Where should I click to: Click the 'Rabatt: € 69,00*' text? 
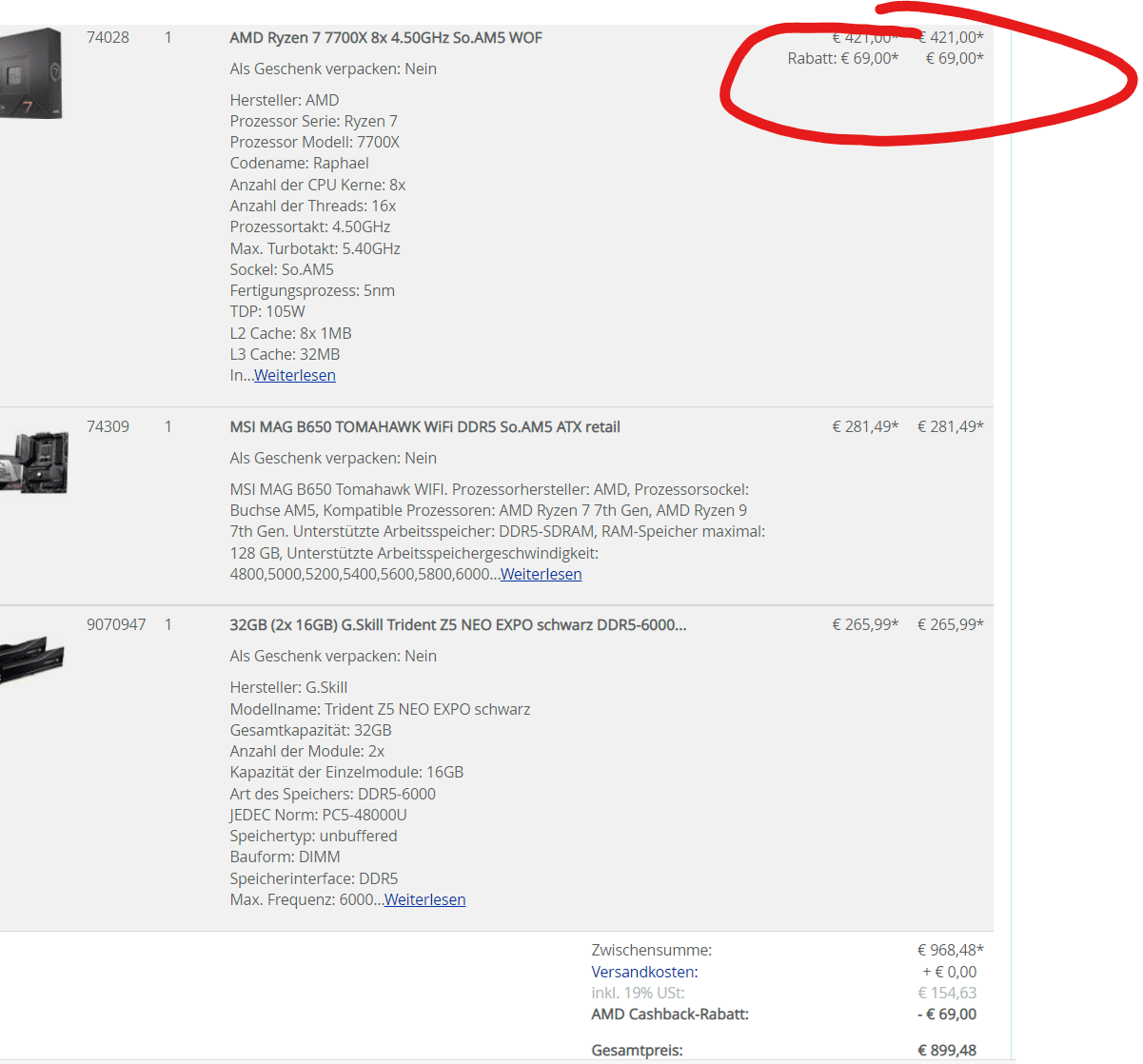click(843, 58)
